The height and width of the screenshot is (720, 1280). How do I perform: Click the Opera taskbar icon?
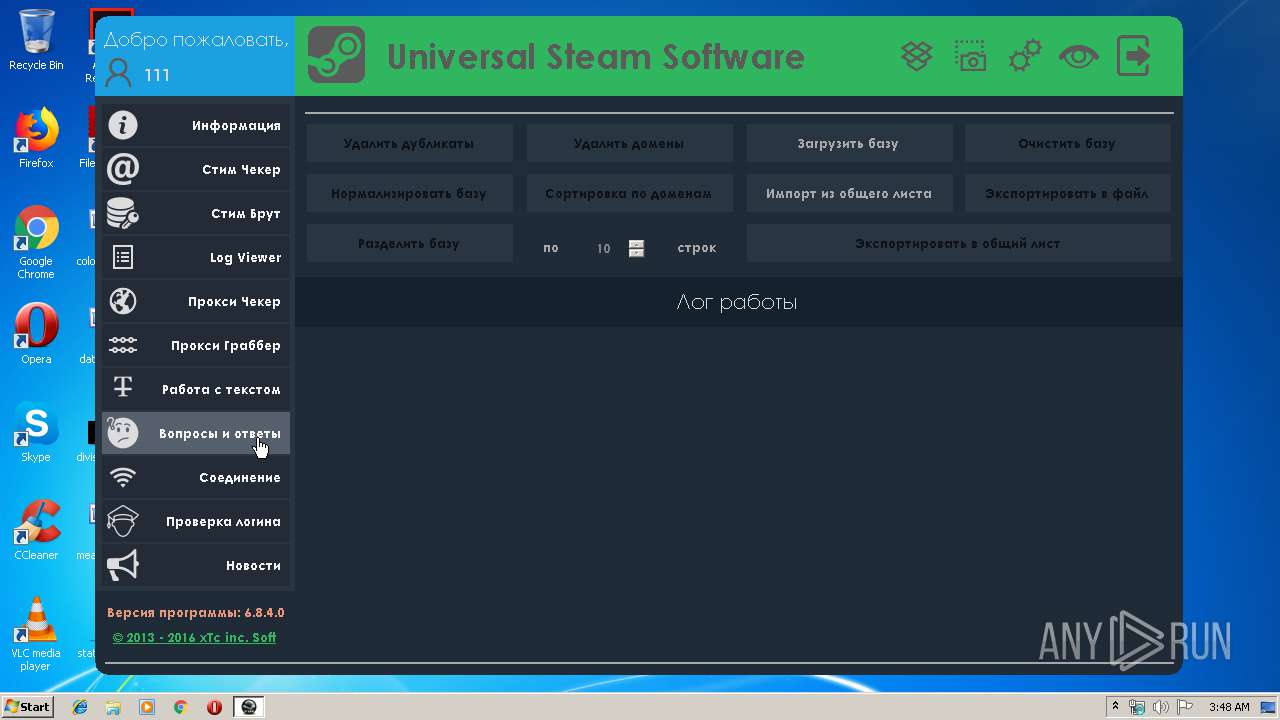(214, 707)
